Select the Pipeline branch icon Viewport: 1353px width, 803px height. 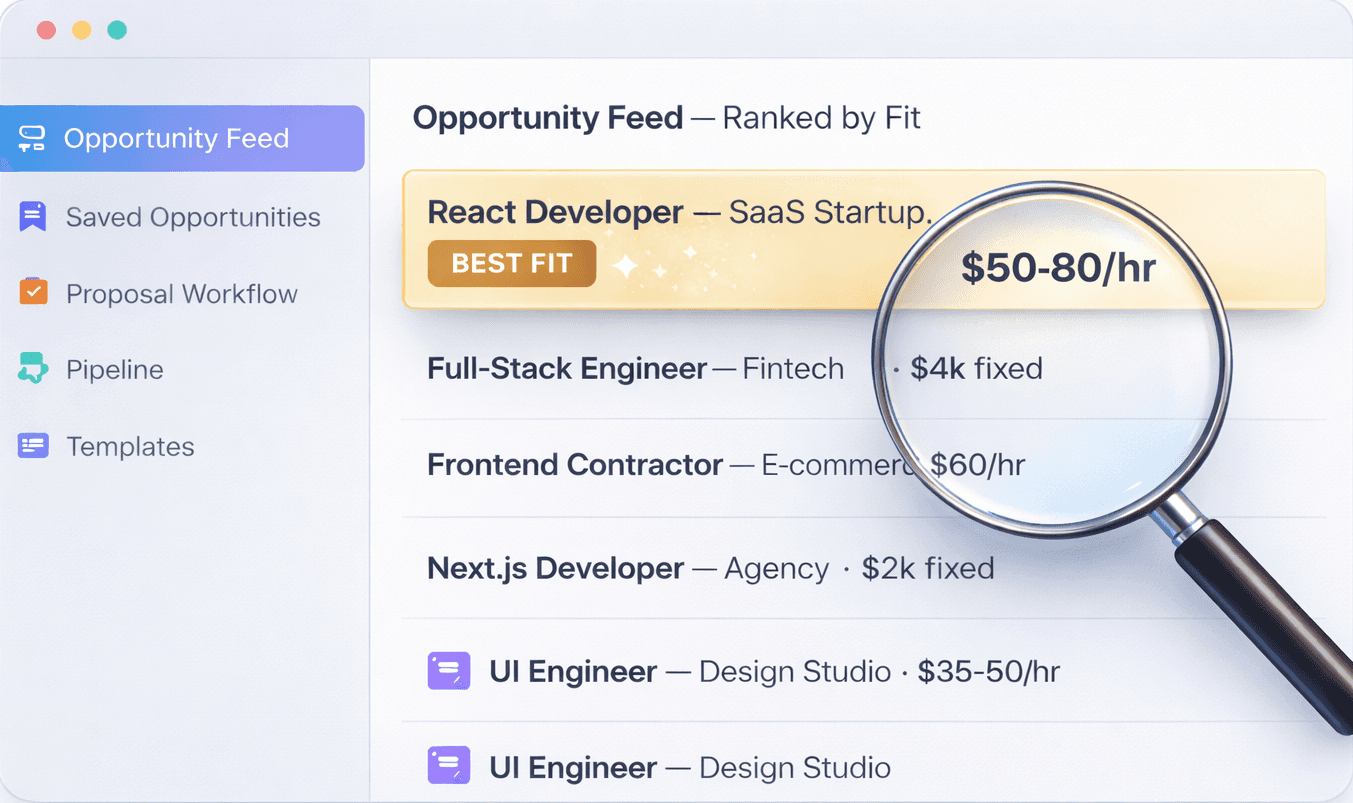pos(31,369)
